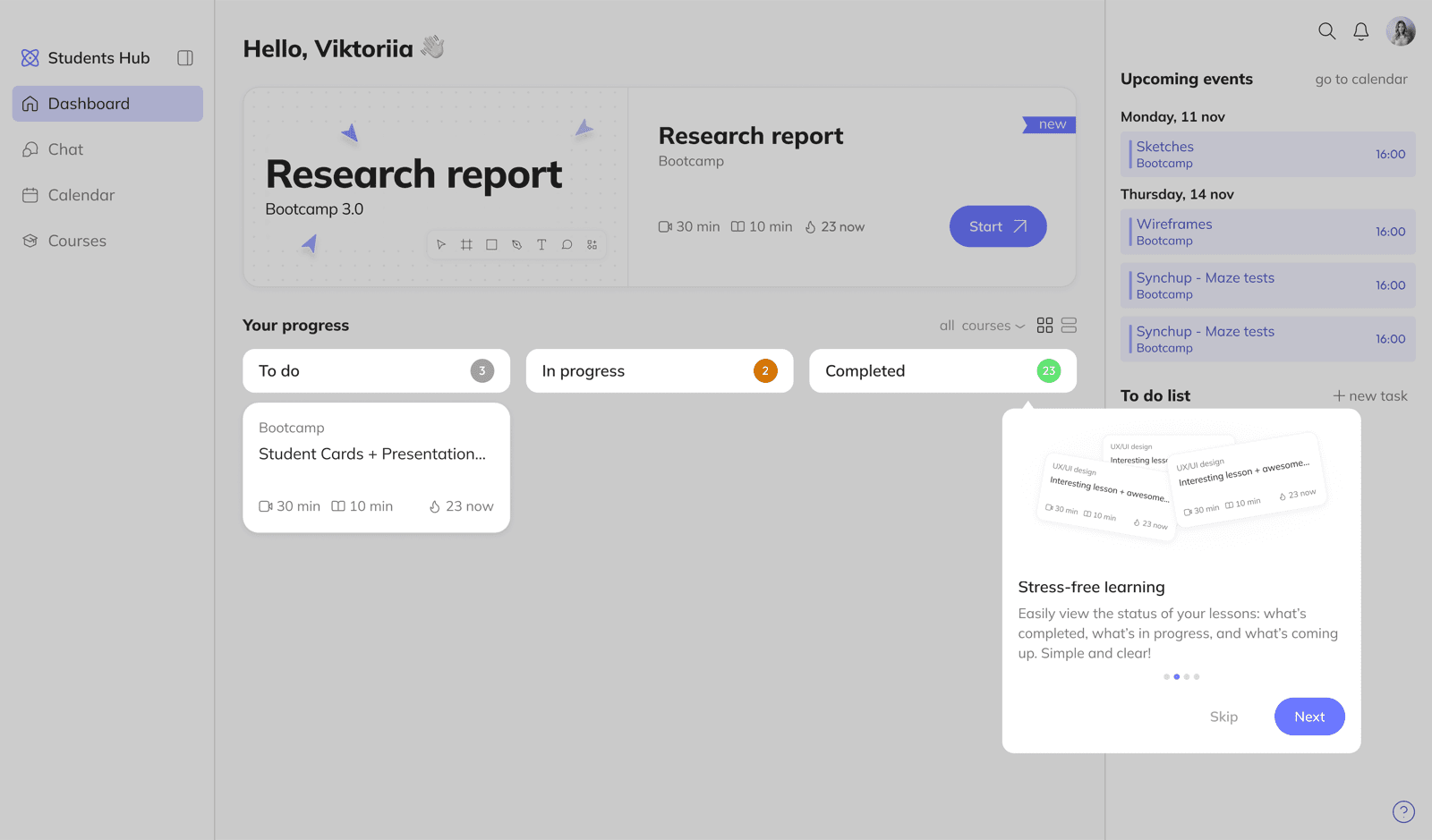Switch to list view layout
1432x840 pixels.
click(x=1069, y=326)
